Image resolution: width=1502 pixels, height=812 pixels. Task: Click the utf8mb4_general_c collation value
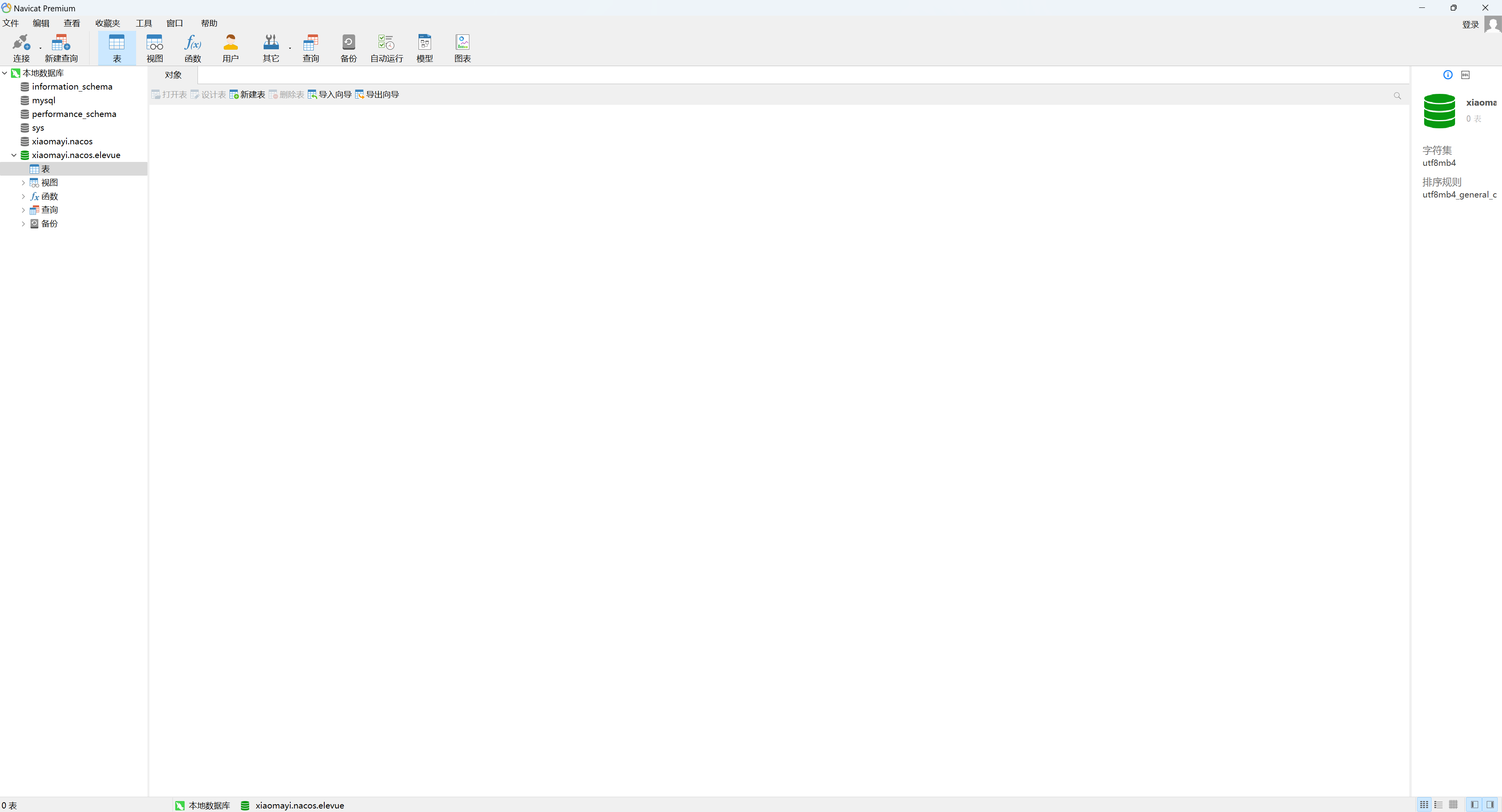pos(1459,195)
